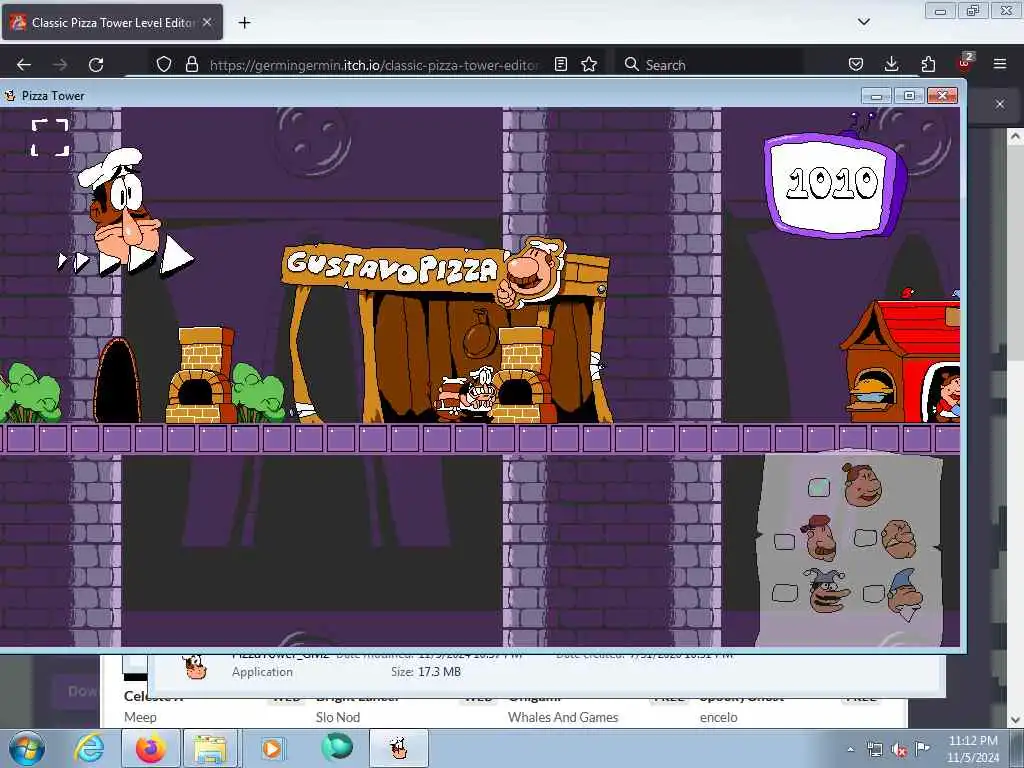
Task: Close the side panel with X button
Action: click(x=1000, y=104)
